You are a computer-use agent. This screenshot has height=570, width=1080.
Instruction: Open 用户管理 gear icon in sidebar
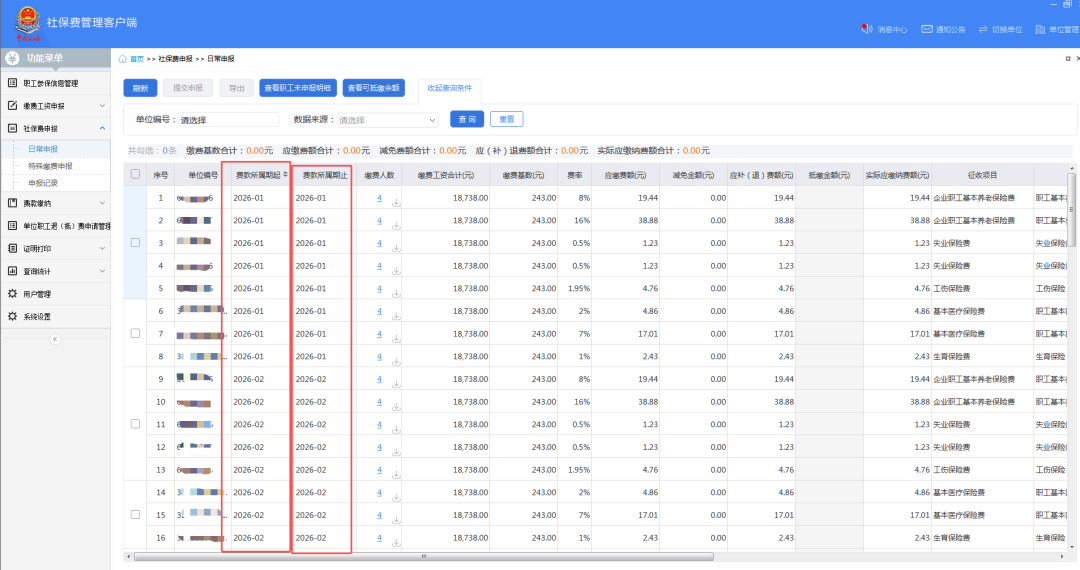[12, 293]
